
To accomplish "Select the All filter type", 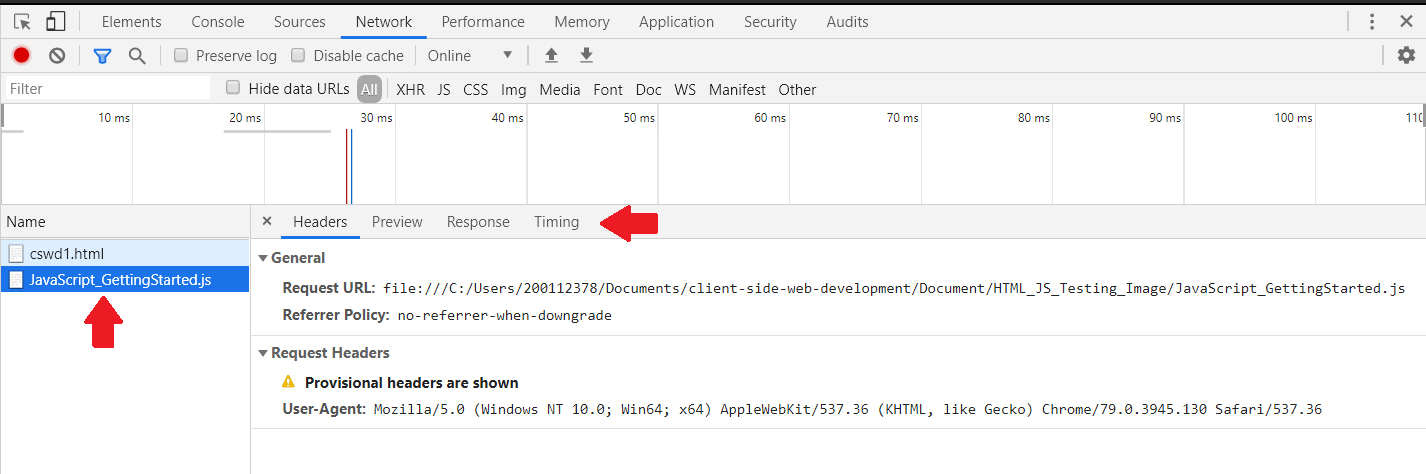I will 370,89.
